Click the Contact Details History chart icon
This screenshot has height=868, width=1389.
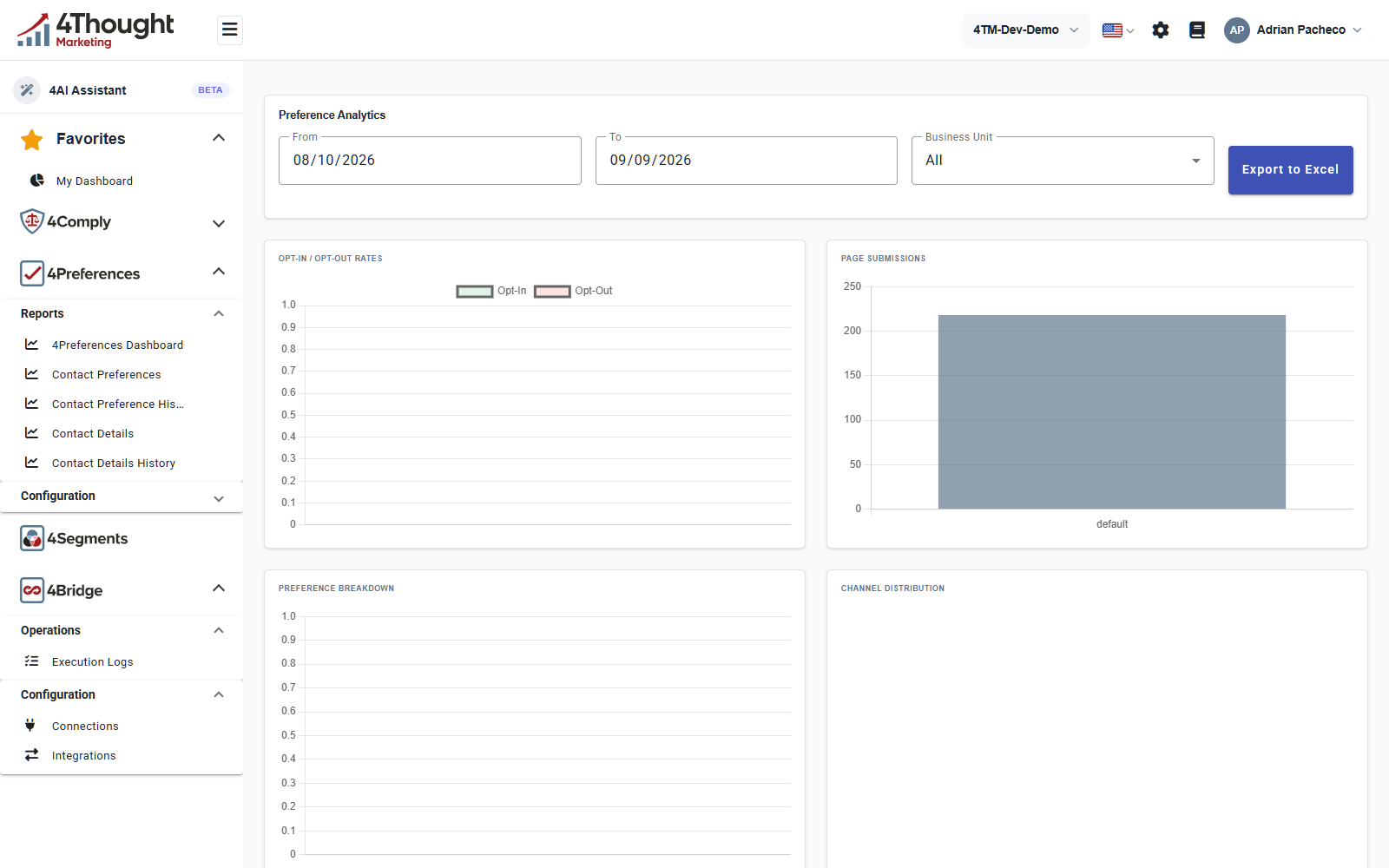31,463
